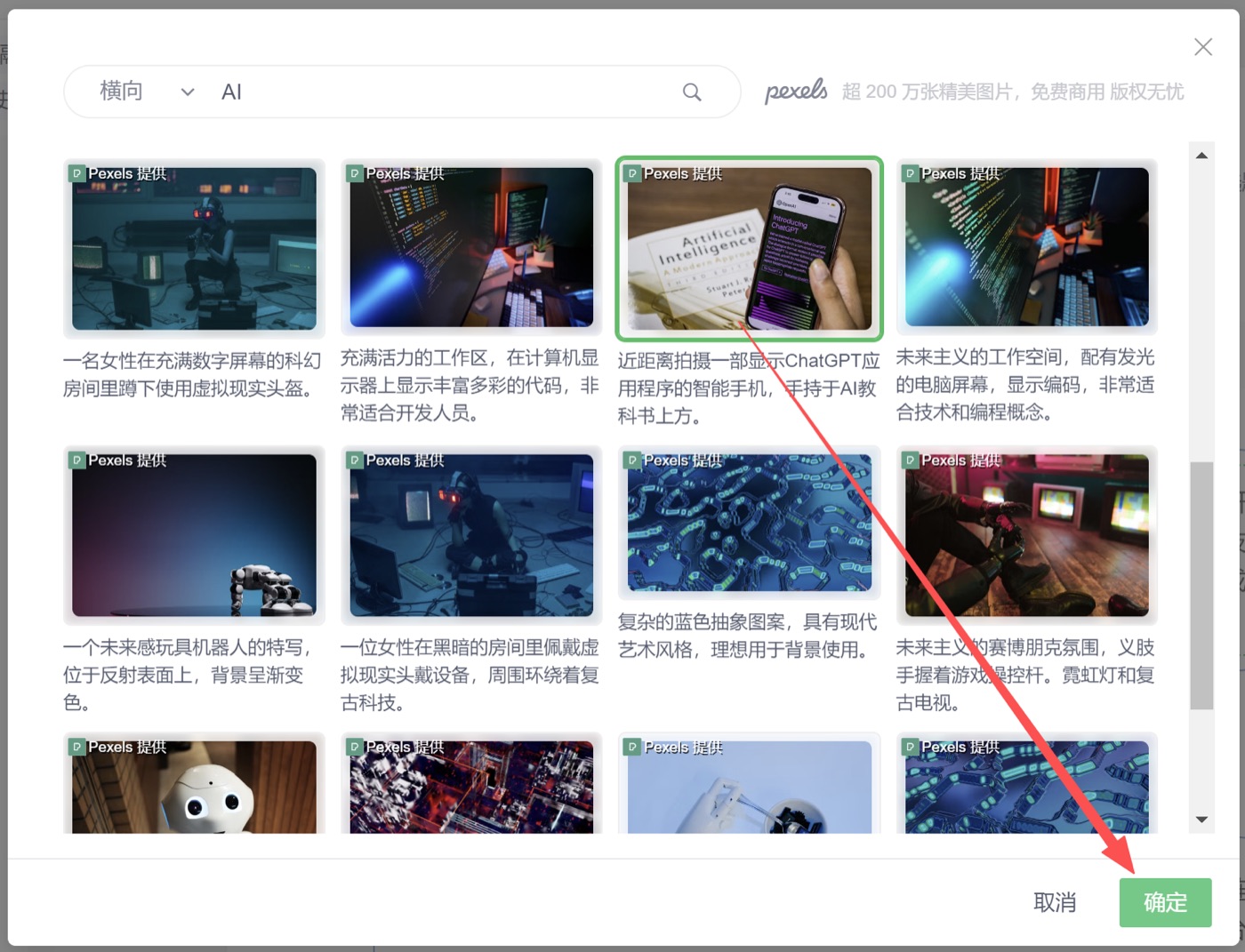Click Pexels 提供 badge on white humanoid robot photo

[x=119, y=748]
